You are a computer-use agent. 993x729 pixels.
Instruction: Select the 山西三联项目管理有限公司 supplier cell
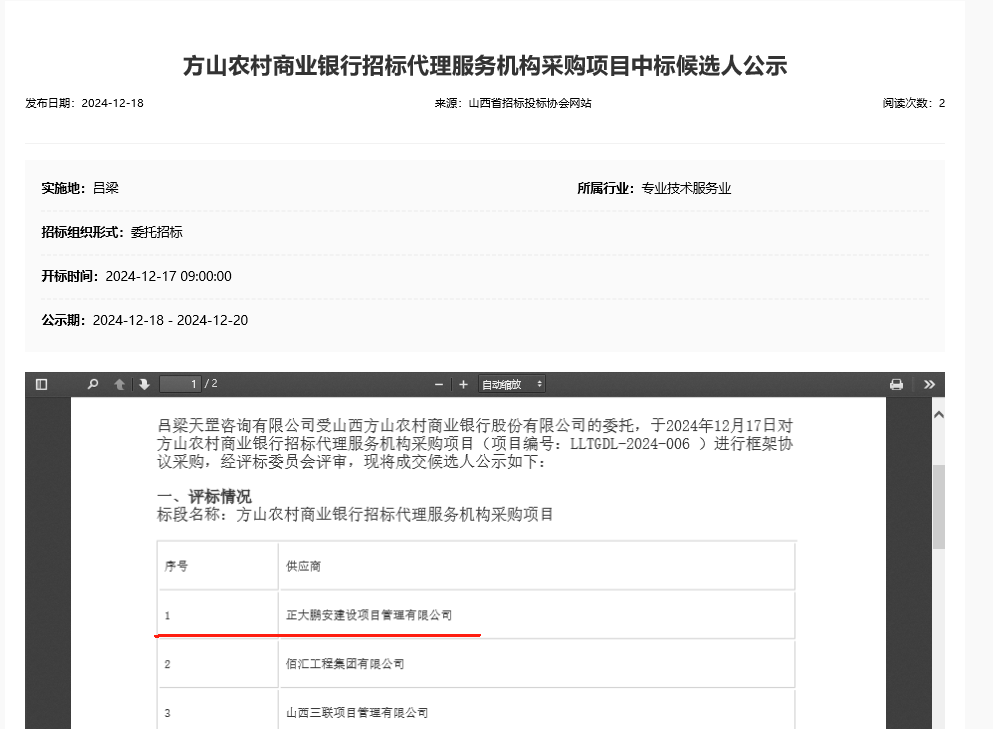tap(357, 713)
